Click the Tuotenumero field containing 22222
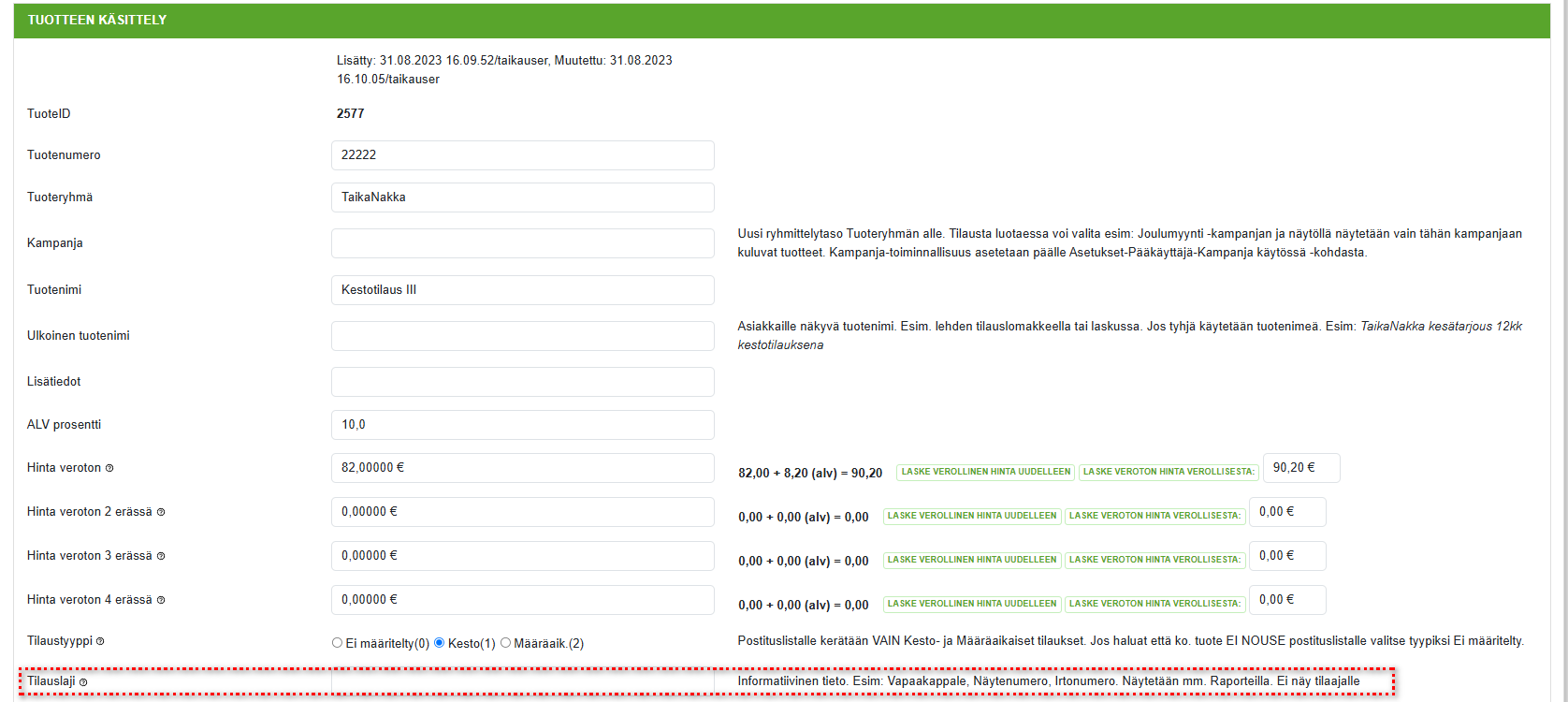The image size is (1568, 702). tap(522, 155)
